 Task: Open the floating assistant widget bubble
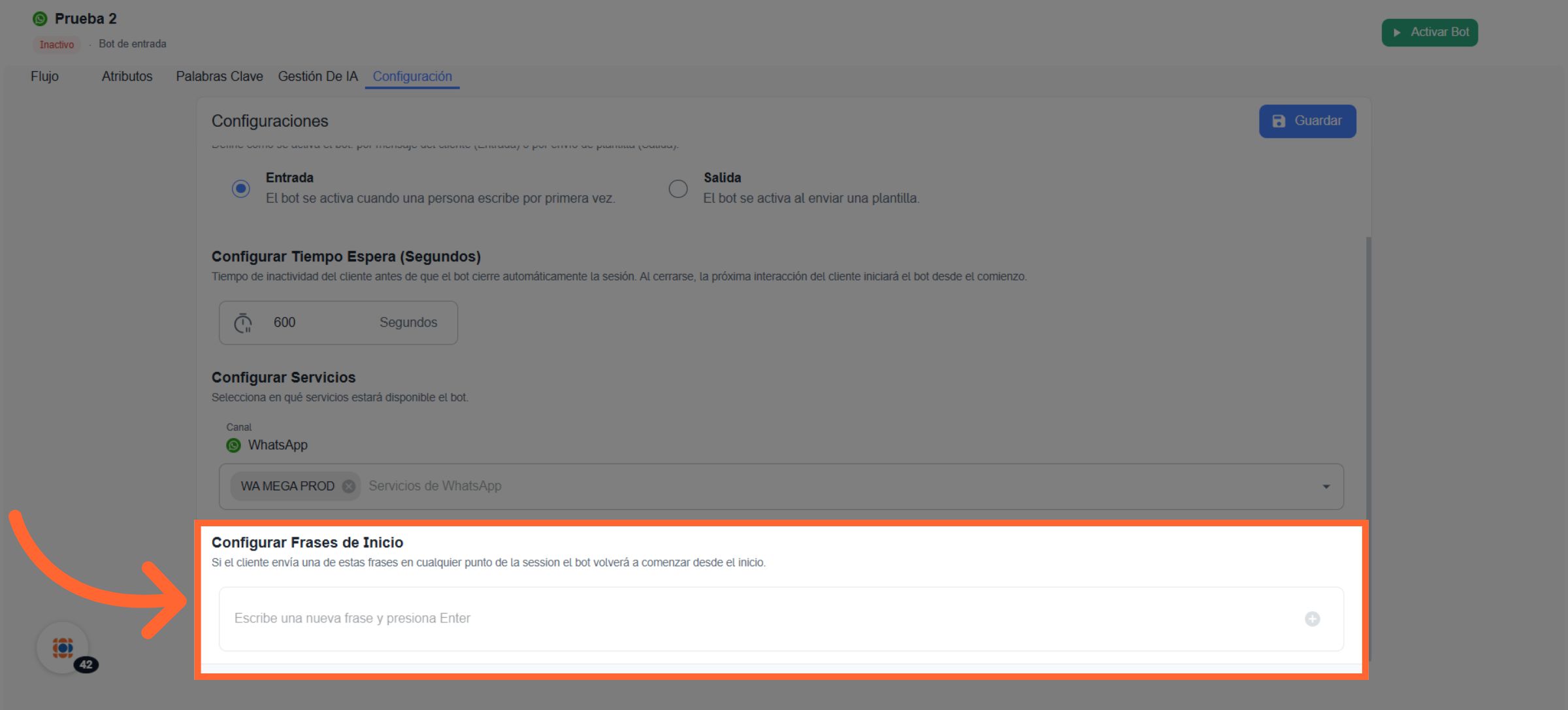click(63, 648)
